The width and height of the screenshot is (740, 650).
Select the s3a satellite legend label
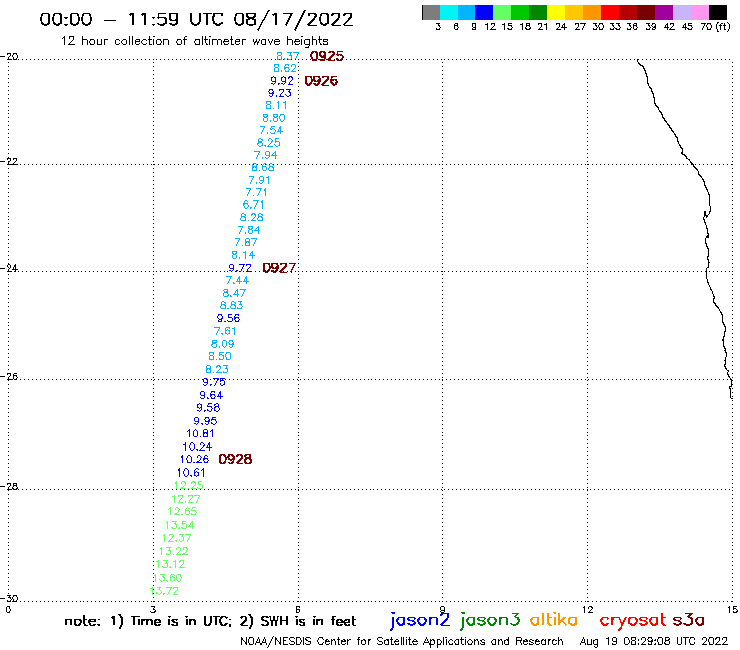tap(688, 620)
